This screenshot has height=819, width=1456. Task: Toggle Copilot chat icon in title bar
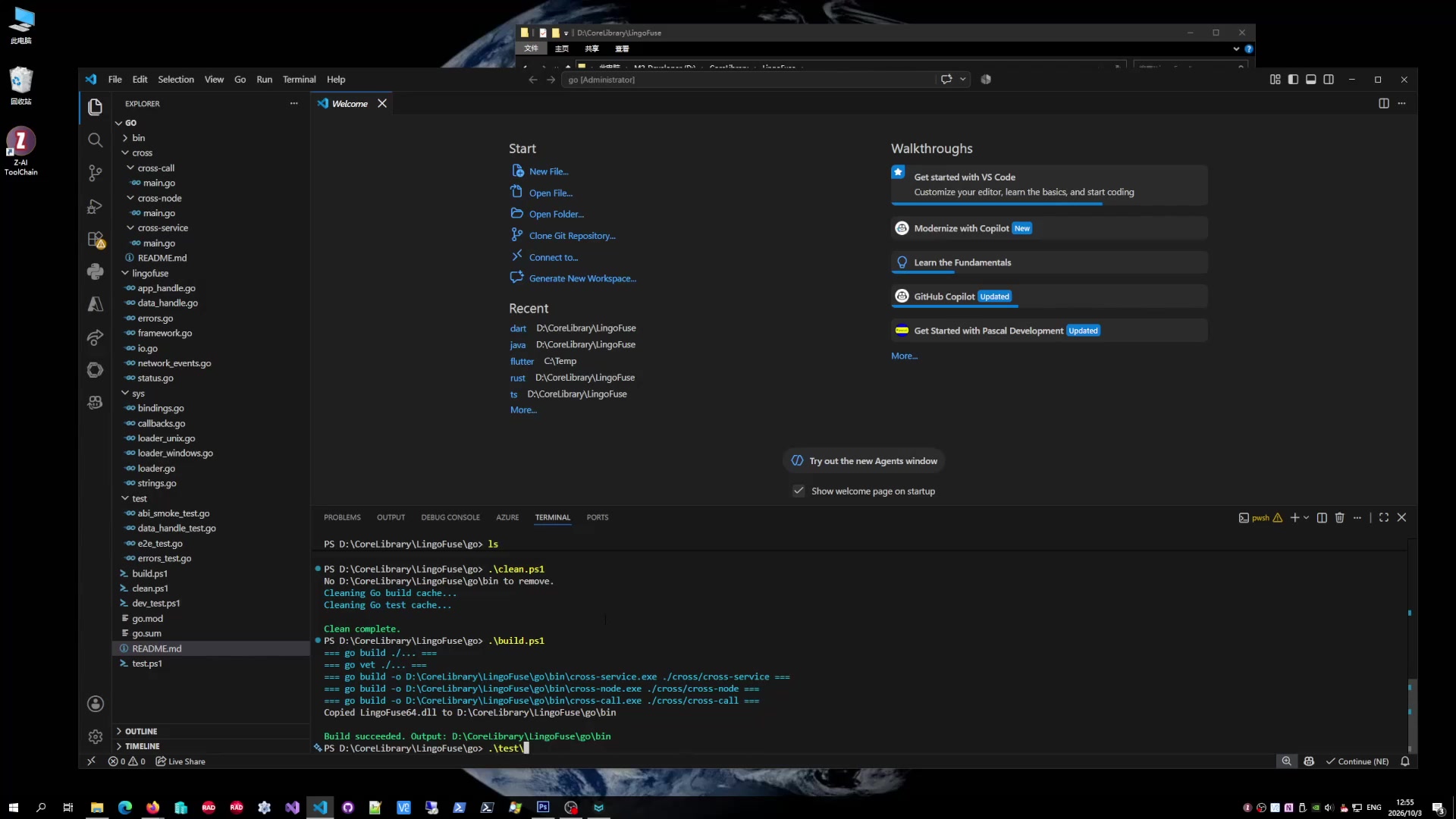tap(946, 79)
